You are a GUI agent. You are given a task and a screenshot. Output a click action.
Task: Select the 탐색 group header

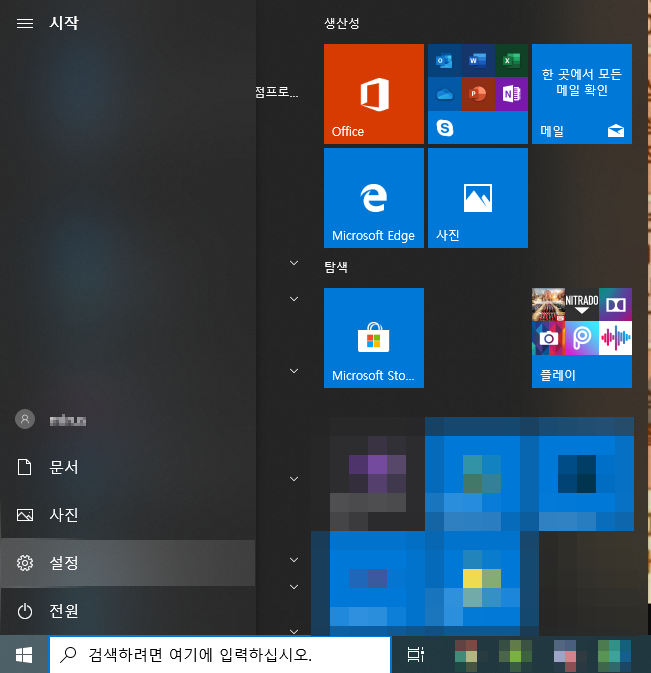point(336,267)
